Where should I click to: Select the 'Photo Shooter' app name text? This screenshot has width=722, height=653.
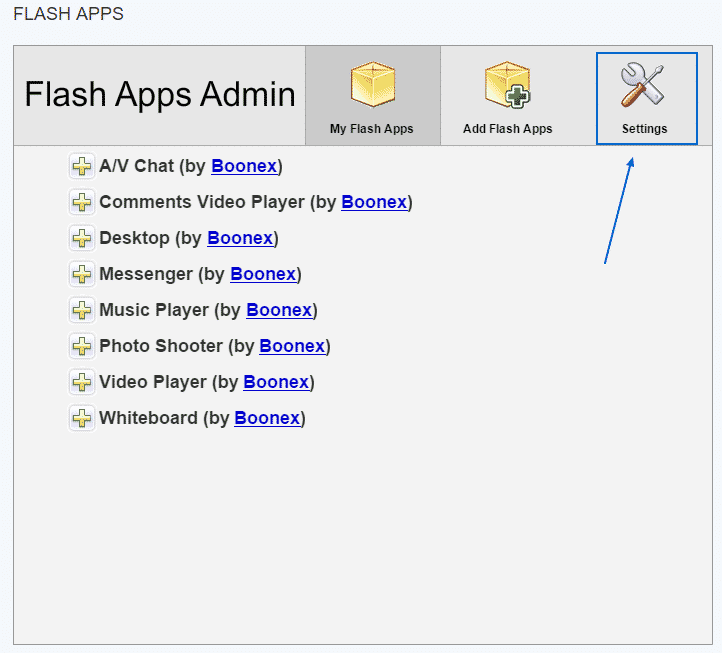(x=161, y=346)
